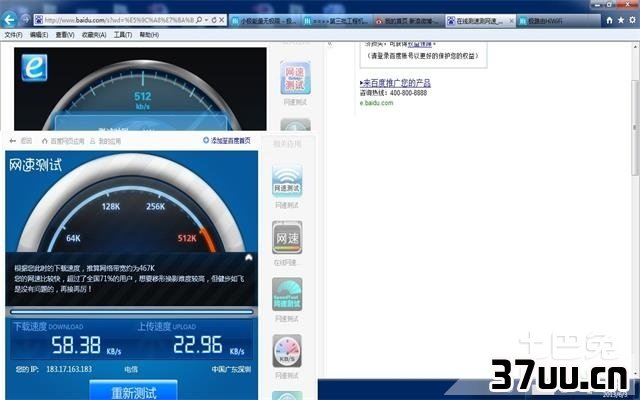The height and width of the screenshot is (400, 640).
Task: Open the IE Tools gear icon
Action: tap(632, 20)
